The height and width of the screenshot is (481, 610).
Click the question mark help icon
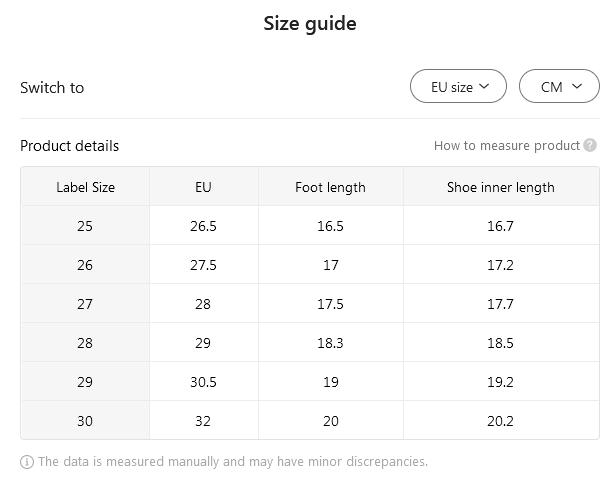pos(591,146)
